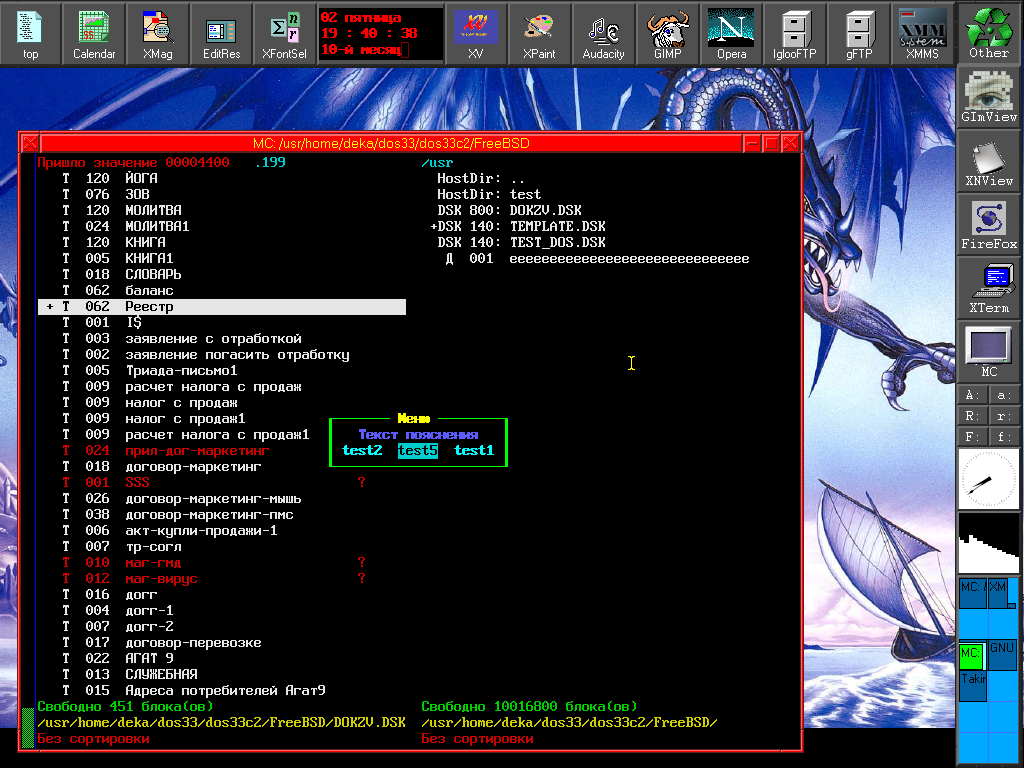The height and width of the screenshot is (768, 1024).
Task: Select the long eeeeee file row
Action: (597, 259)
